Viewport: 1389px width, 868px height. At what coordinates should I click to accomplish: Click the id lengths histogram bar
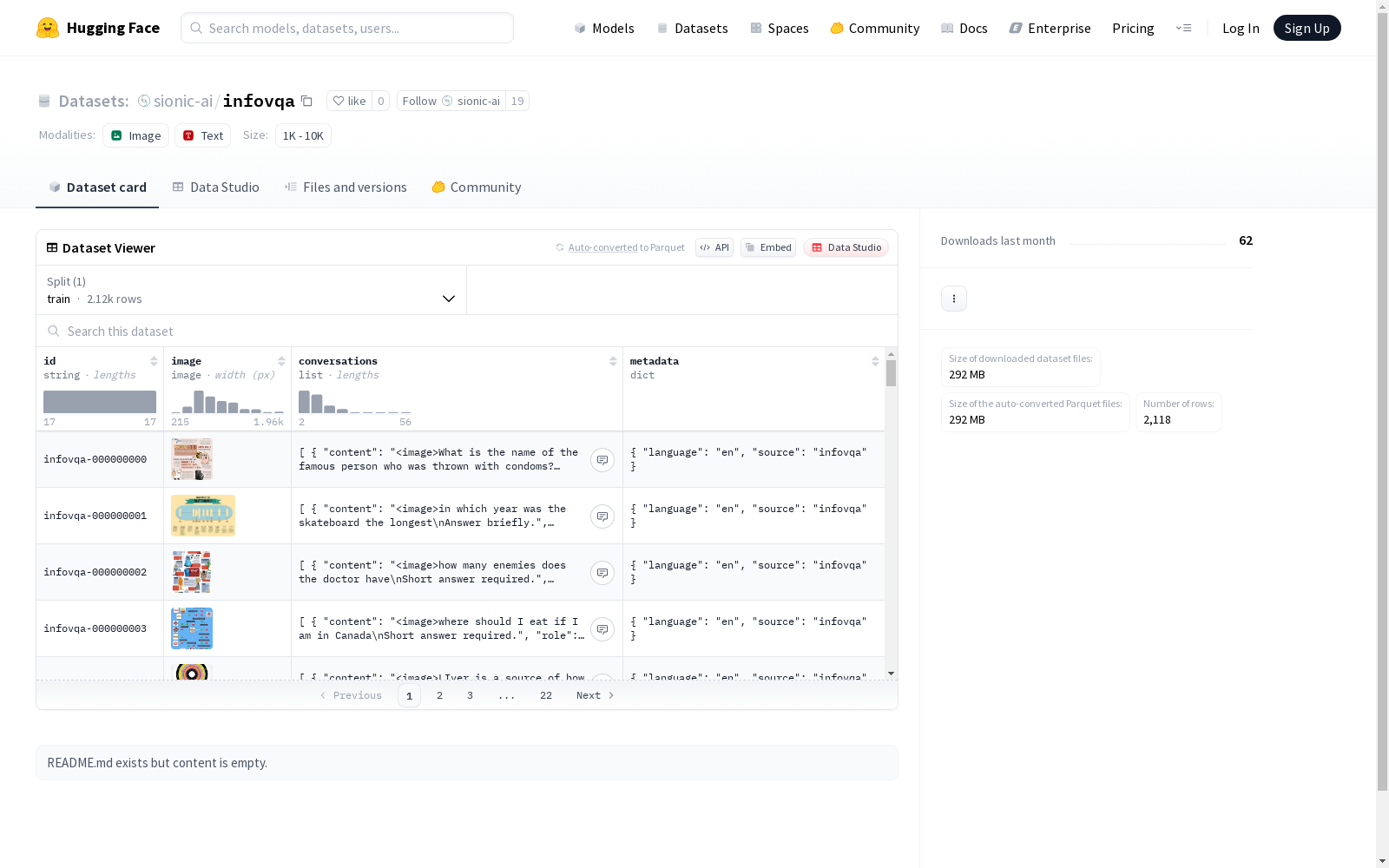(100, 402)
